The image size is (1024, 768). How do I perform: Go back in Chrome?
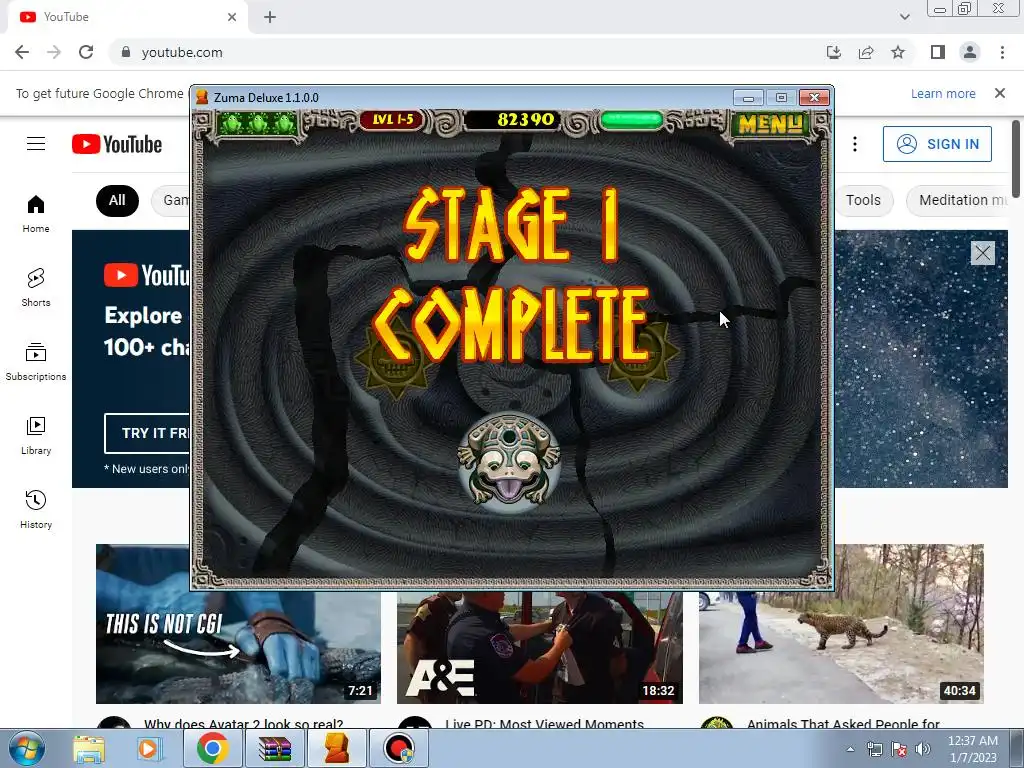pyautogui.click(x=22, y=52)
